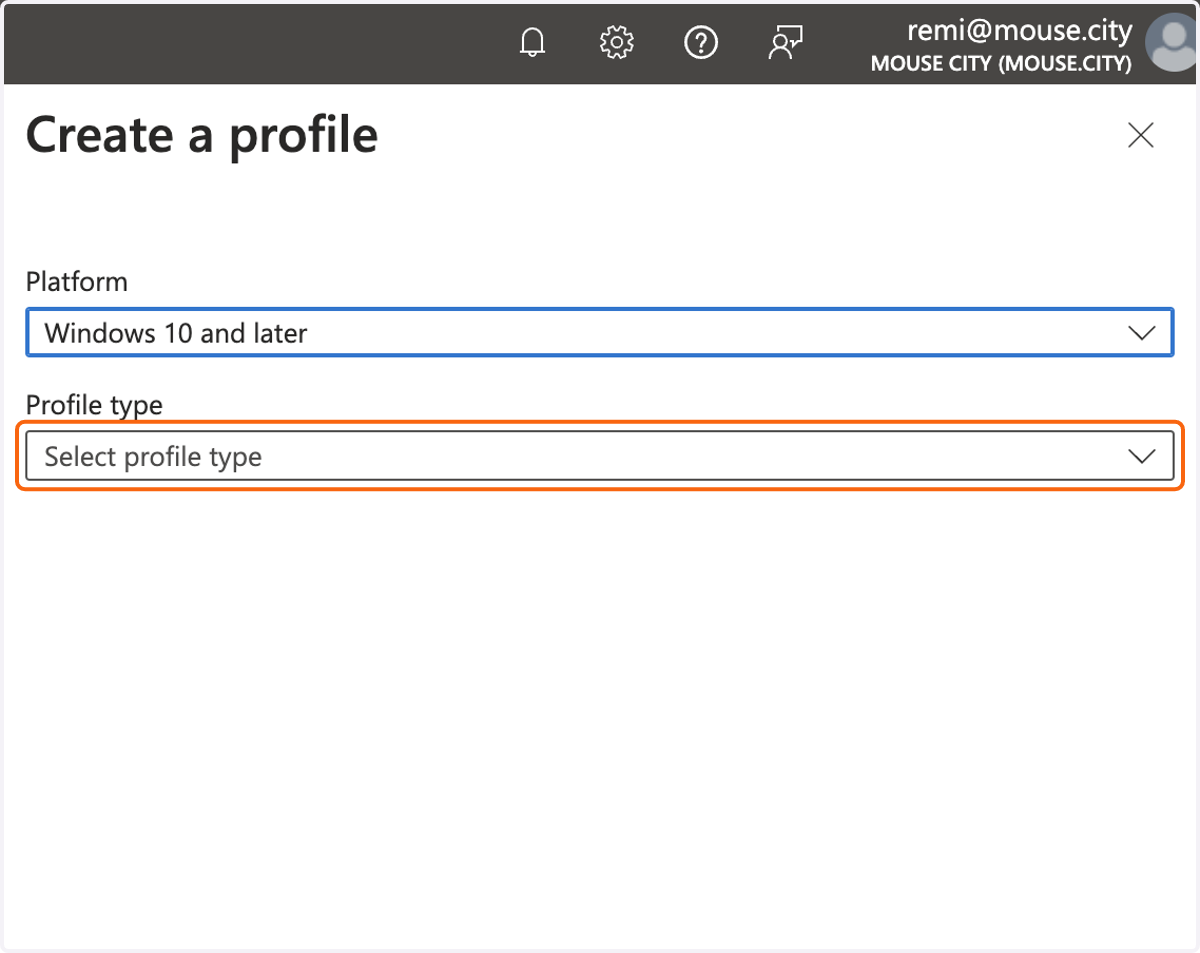Click the Platform field label

77,282
